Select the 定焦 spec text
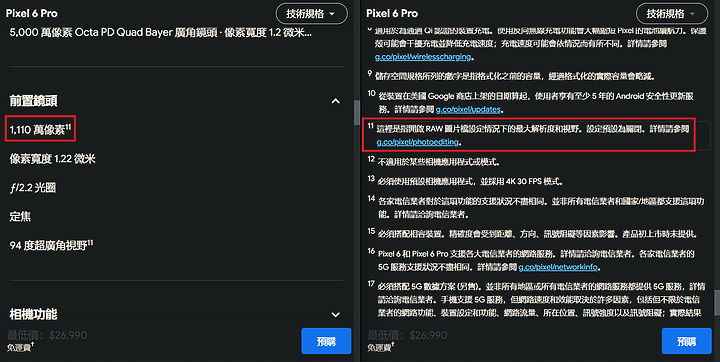This screenshot has width=720, height=362. click(x=20, y=216)
